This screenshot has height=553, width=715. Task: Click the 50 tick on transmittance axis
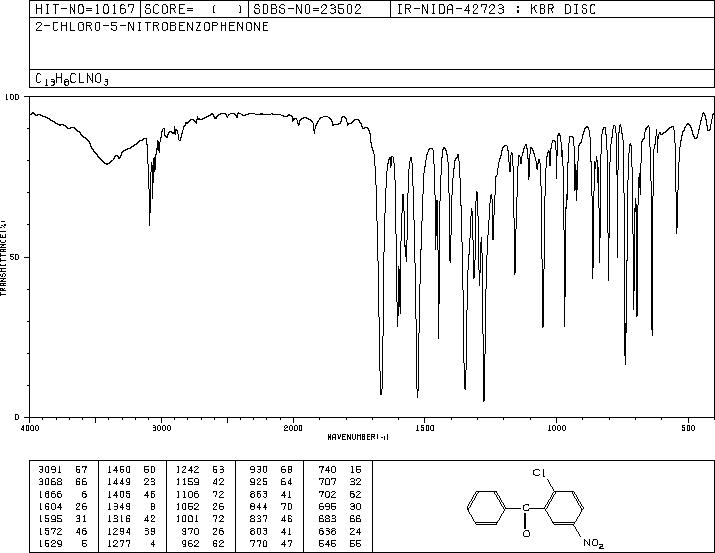(15, 257)
